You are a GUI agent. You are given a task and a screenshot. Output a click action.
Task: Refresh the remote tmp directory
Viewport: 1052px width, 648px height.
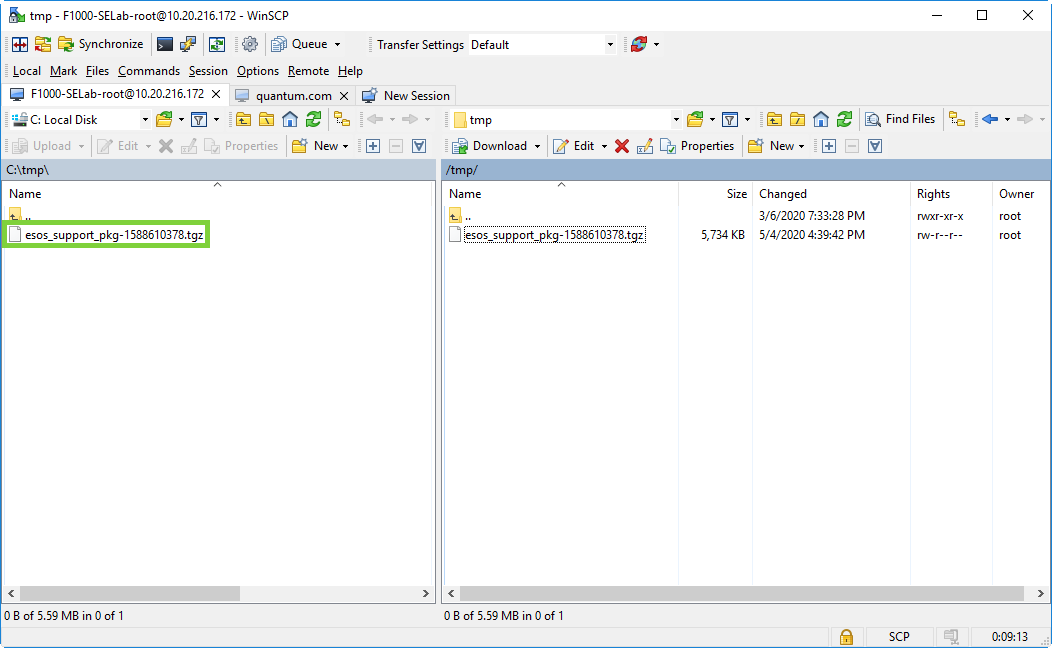click(x=845, y=119)
